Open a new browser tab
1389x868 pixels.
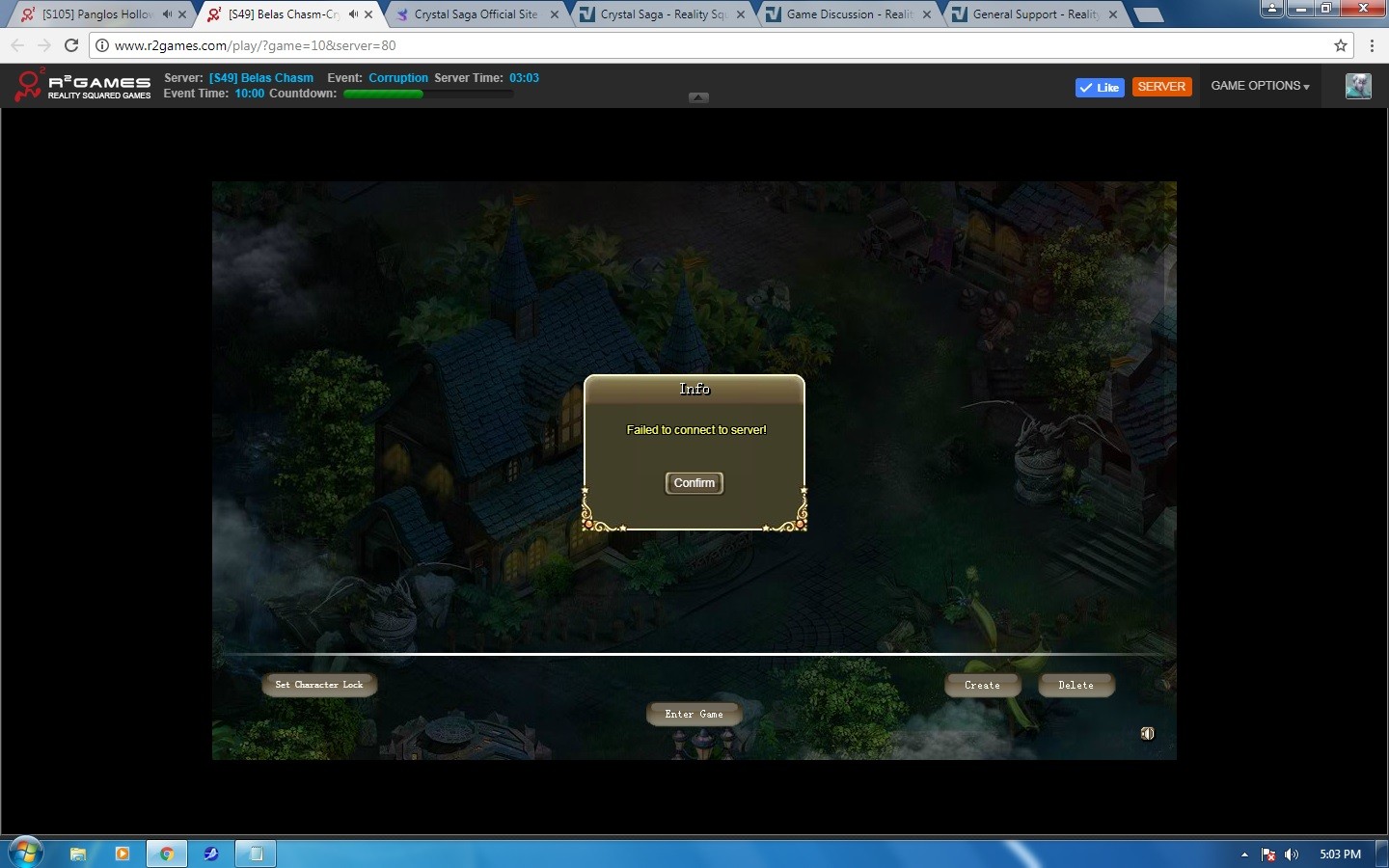[x=1147, y=14]
